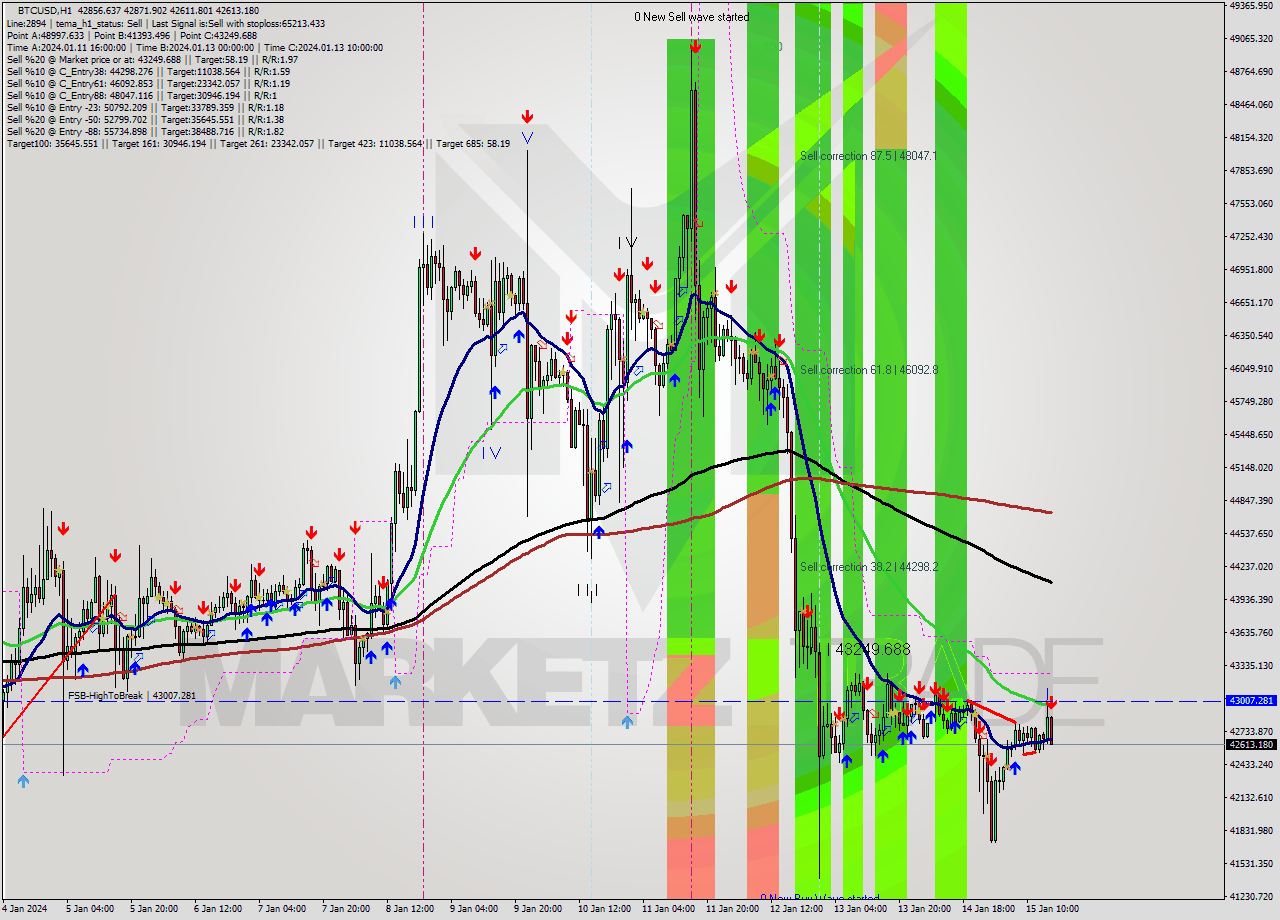This screenshot has height=920, width=1280.
Task: Click the Sell %10 @ C_Entry61 line
Action: (148, 83)
